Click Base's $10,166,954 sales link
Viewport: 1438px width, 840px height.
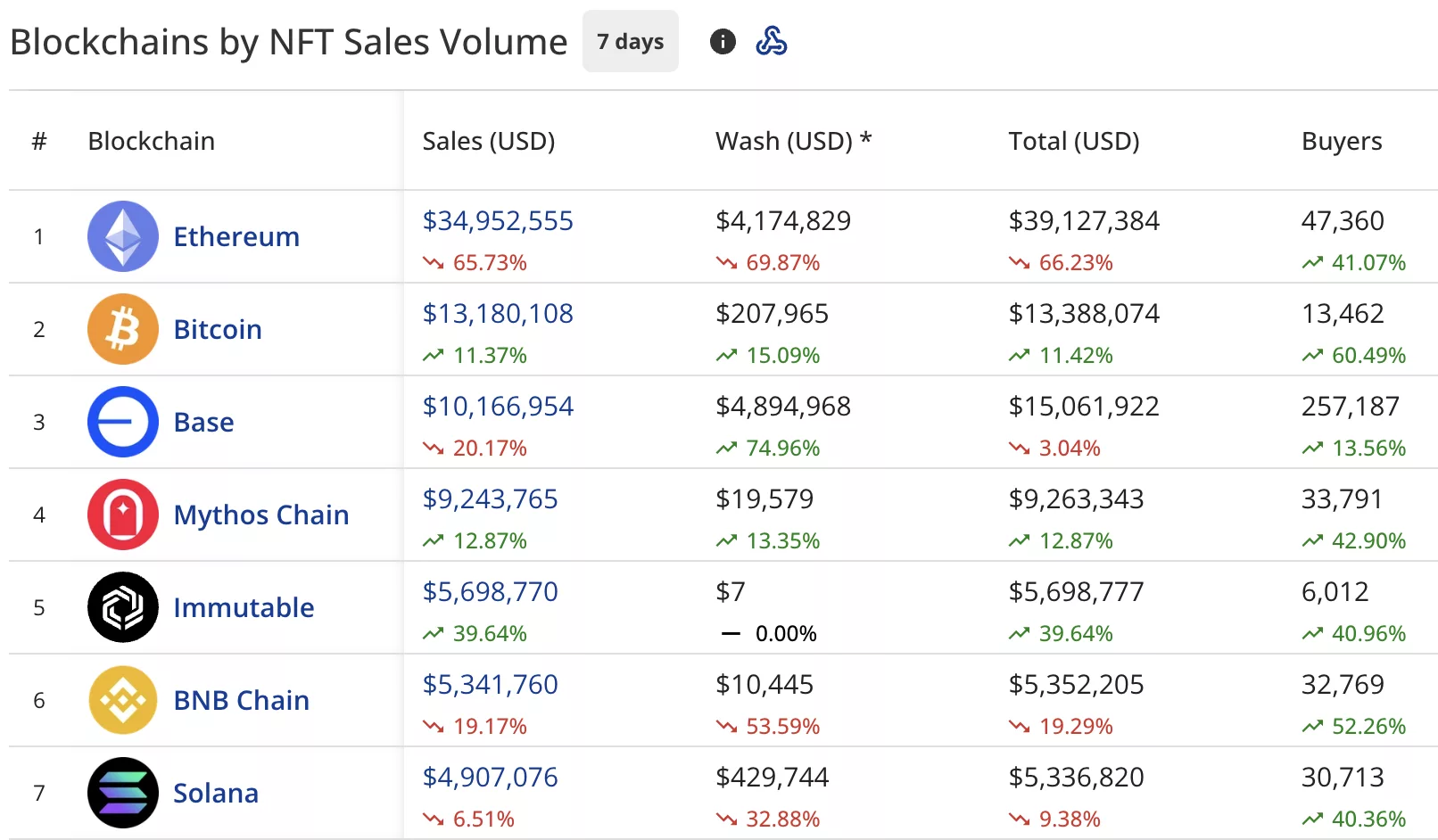click(499, 406)
